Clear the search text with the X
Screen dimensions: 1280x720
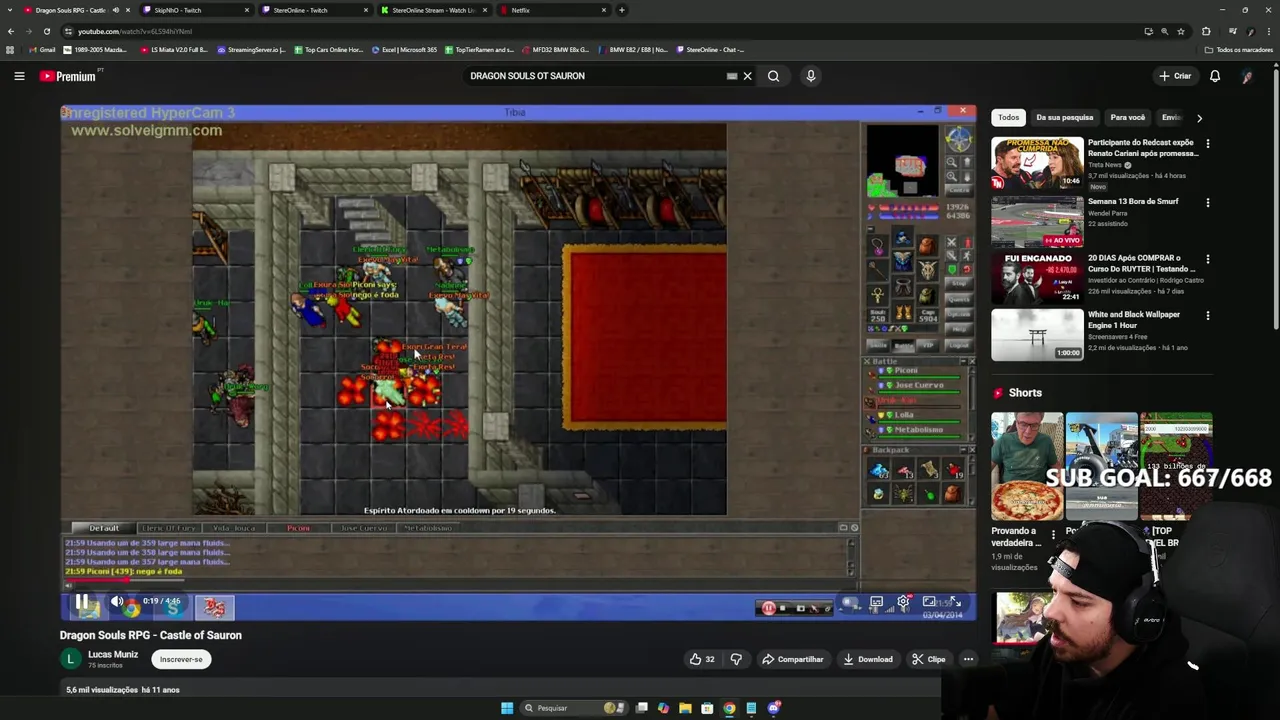click(x=747, y=76)
